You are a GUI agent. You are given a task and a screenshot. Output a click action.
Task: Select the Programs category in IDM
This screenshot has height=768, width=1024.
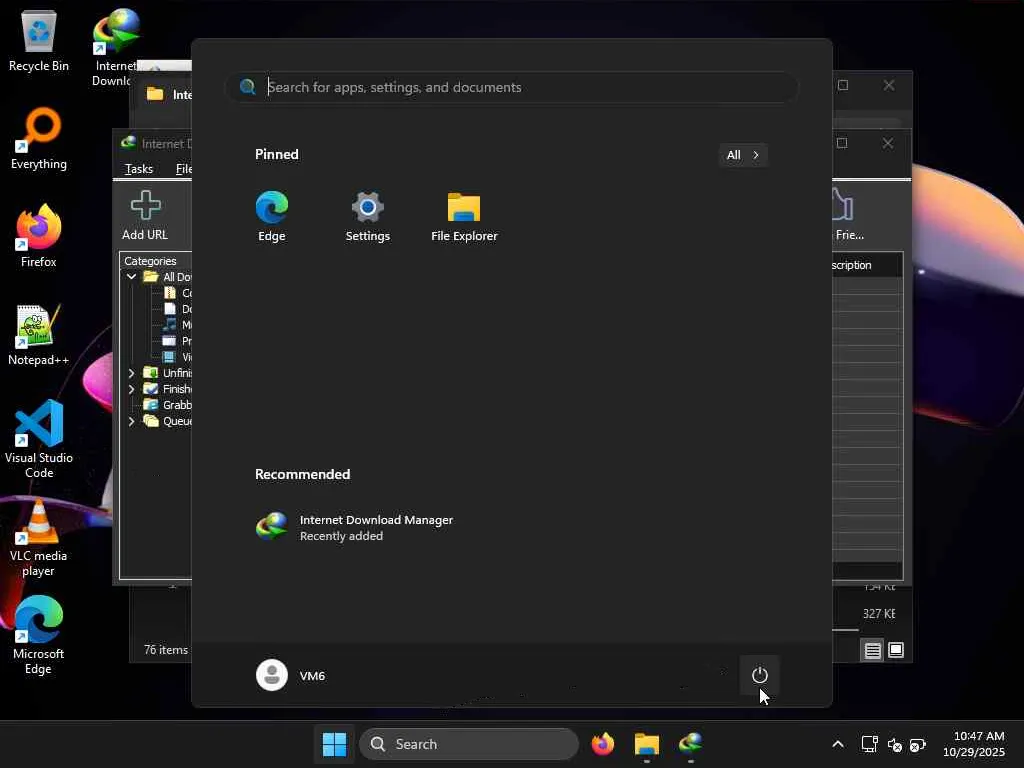[177, 341]
